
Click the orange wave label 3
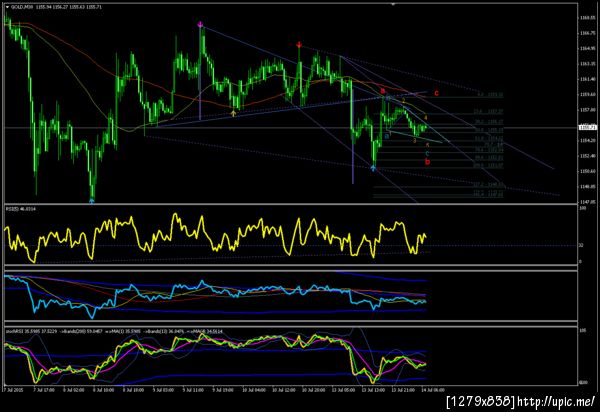pos(414,141)
